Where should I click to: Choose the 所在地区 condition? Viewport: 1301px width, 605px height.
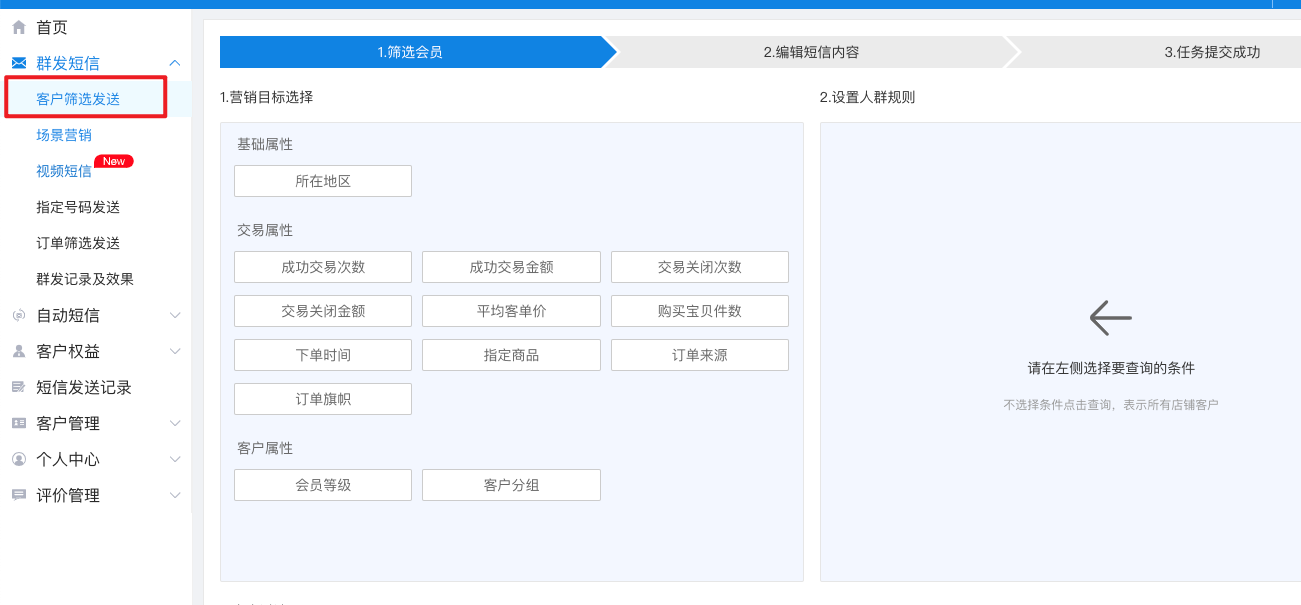(x=323, y=181)
